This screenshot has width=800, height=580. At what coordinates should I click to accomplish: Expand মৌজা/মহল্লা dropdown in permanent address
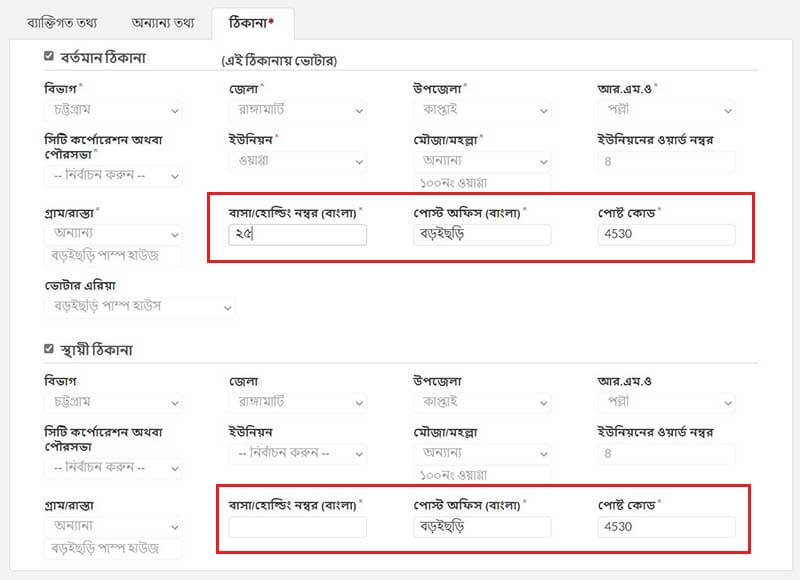pos(482,453)
